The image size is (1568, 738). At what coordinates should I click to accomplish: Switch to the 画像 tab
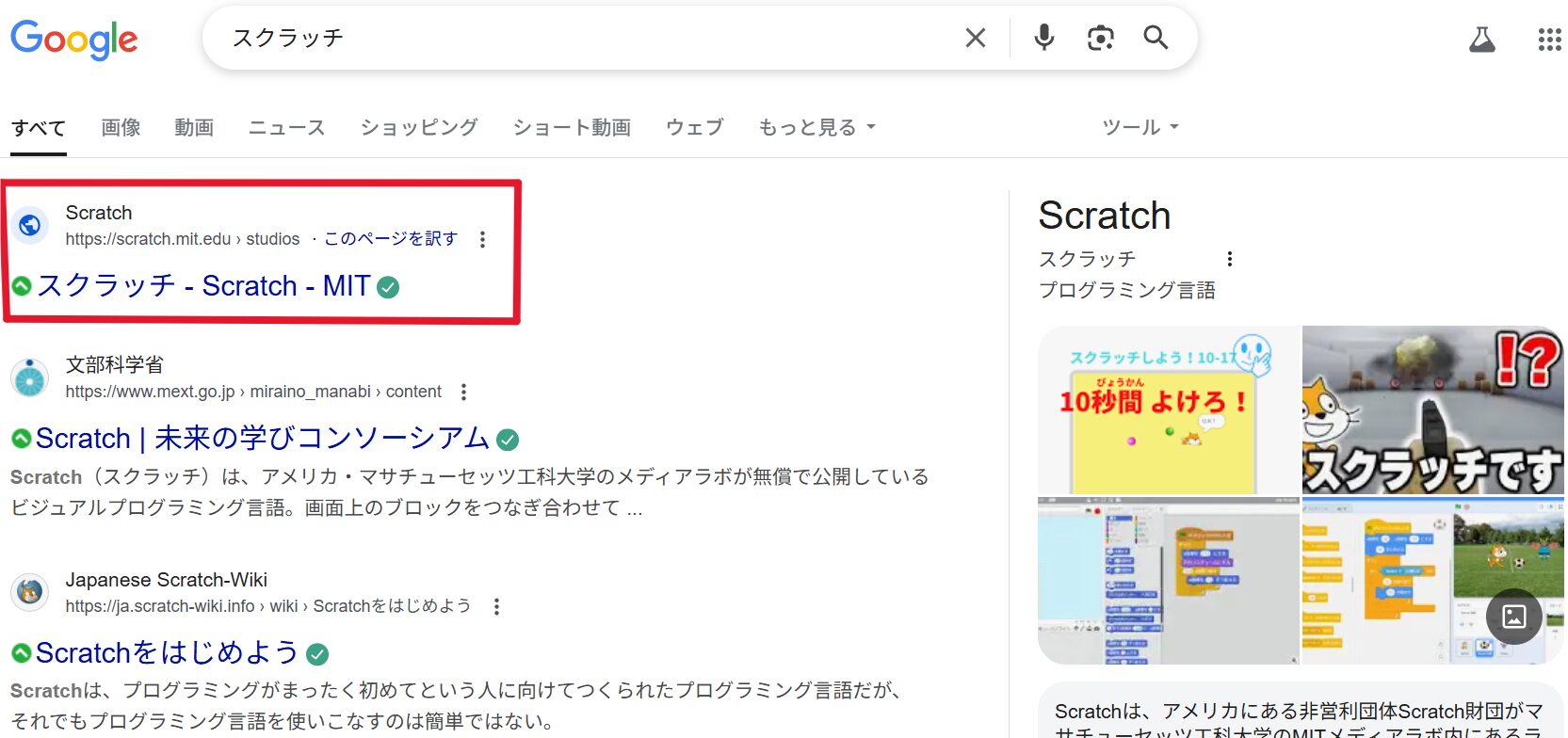click(121, 127)
